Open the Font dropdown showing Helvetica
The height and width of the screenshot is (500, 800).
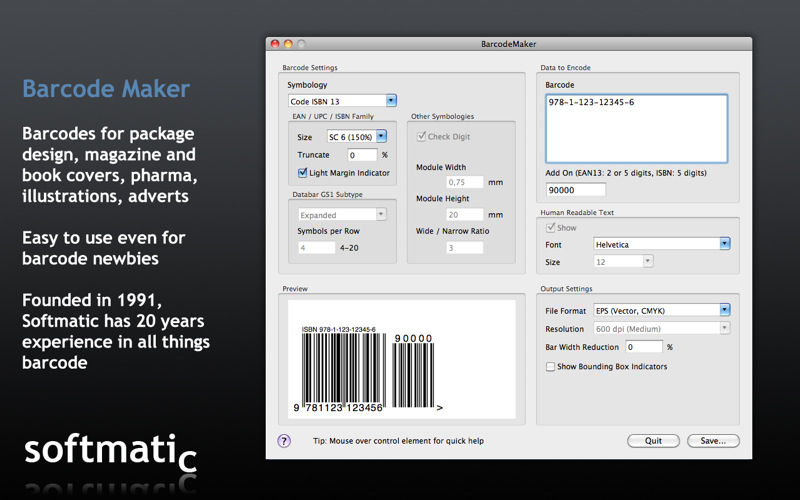(662, 244)
